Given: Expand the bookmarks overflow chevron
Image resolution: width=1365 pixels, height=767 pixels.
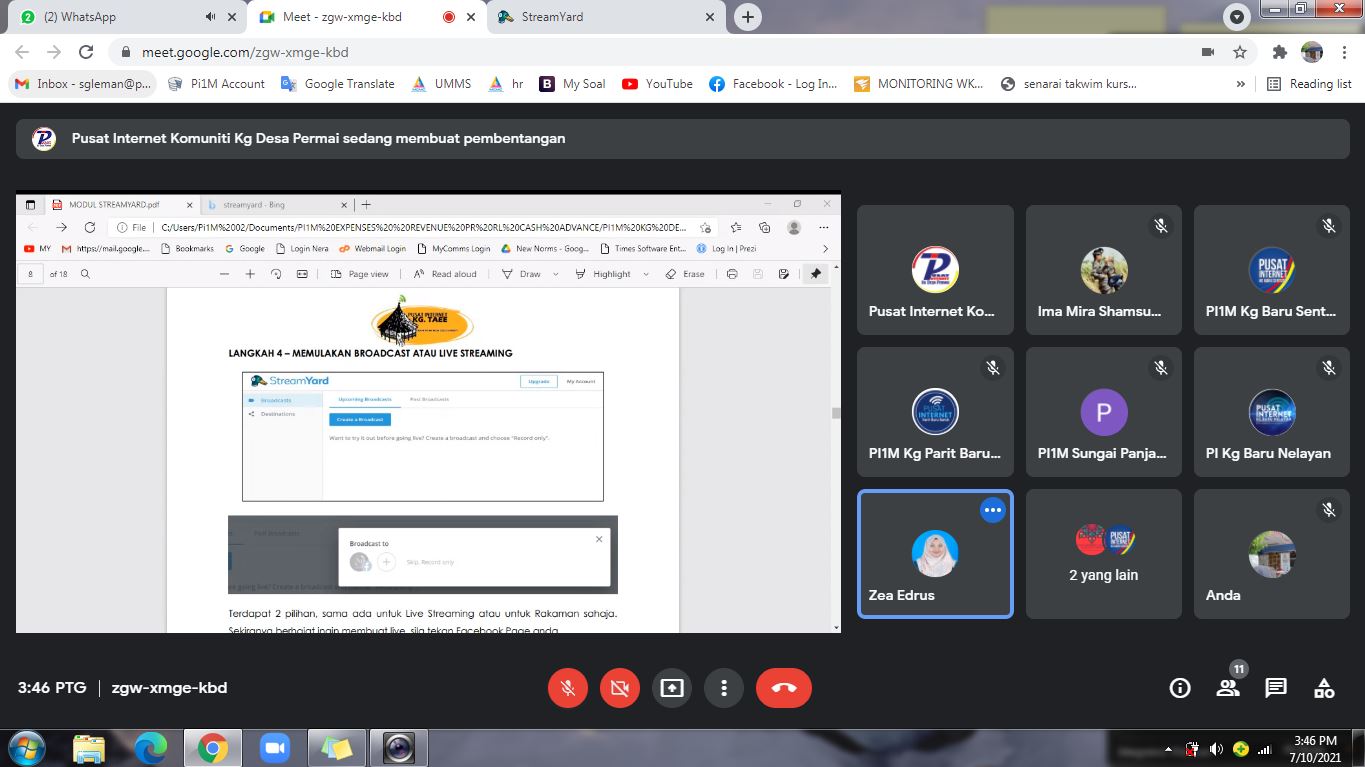Looking at the screenshot, I should click(1241, 84).
